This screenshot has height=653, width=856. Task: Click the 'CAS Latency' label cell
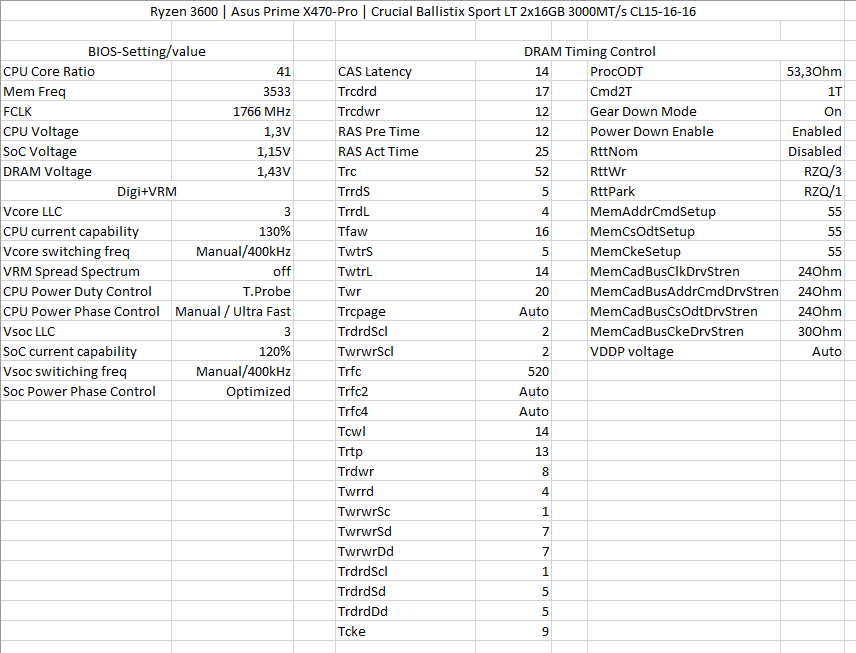pos(406,72)
